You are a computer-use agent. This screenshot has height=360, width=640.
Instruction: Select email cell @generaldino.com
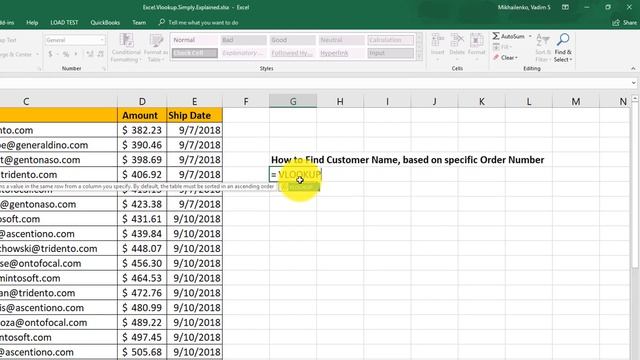[58, 145]
